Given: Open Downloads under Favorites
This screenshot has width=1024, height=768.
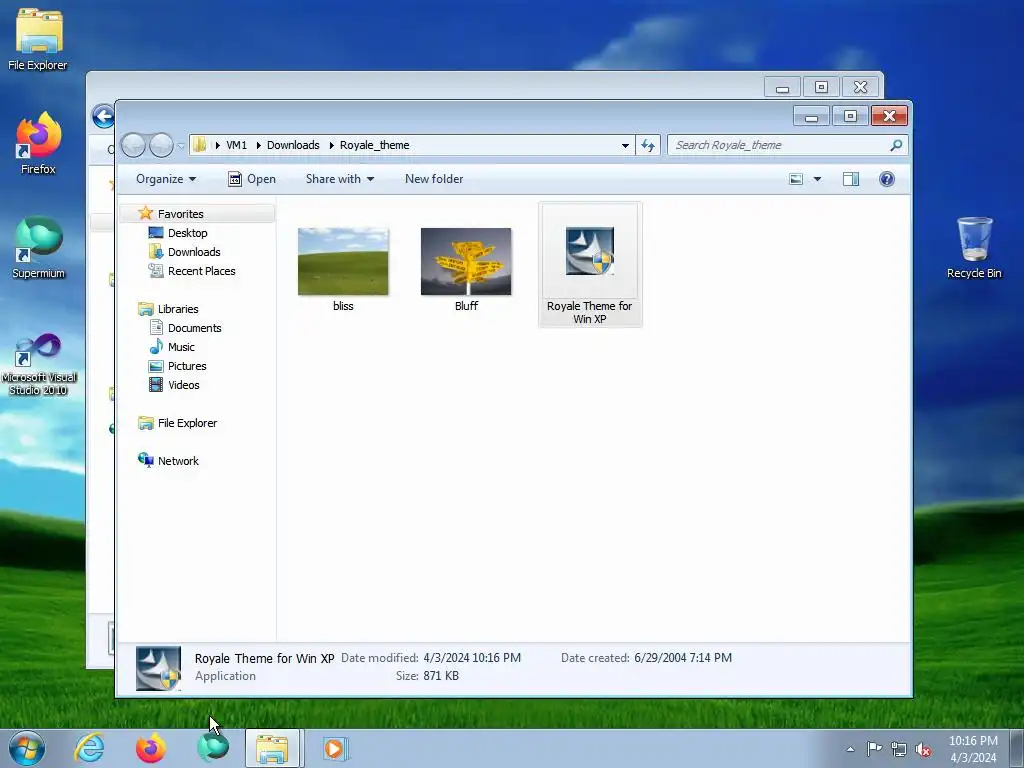Looking at the screenshot, I should point(194,251).
